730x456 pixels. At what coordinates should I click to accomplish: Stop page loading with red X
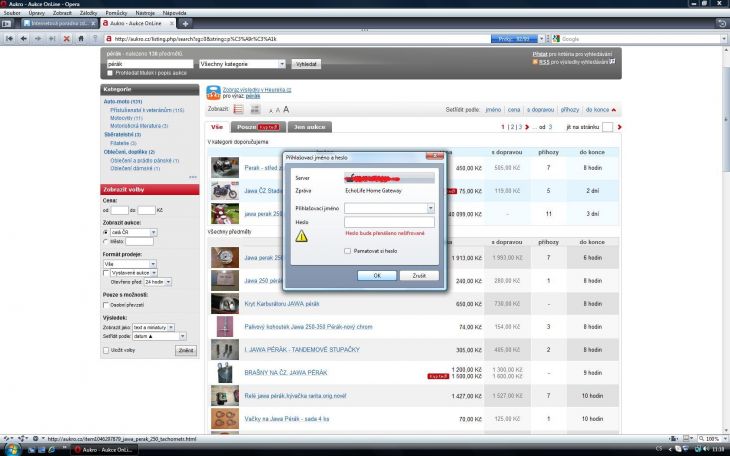click(67, 39)
